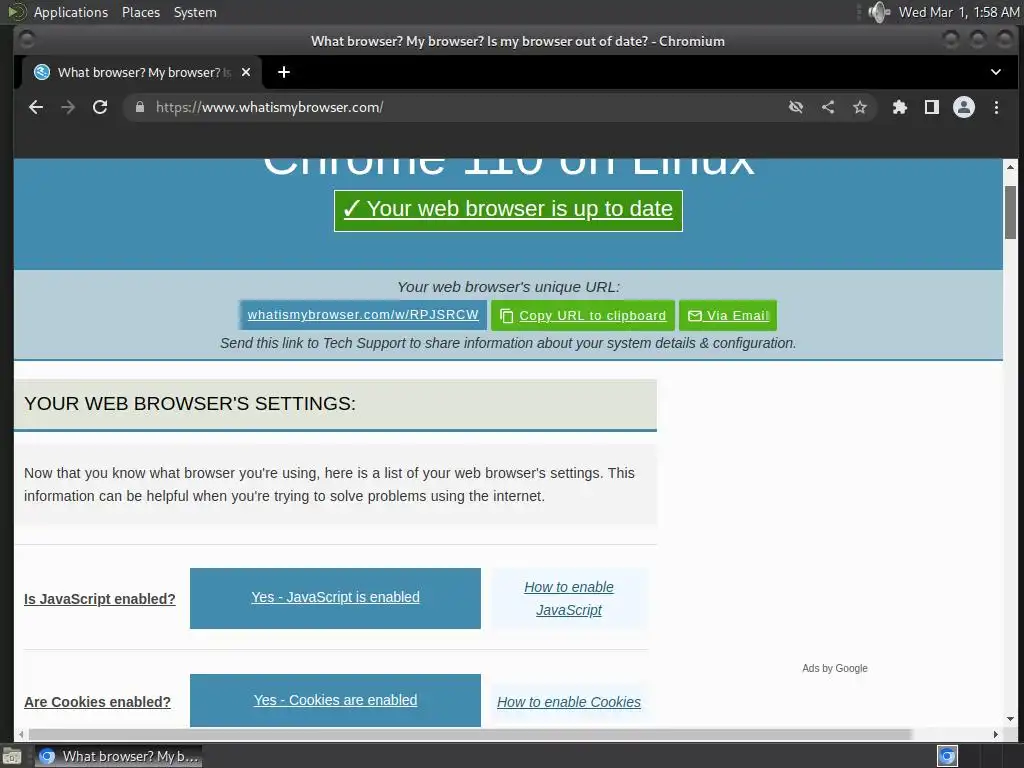Click the scroll down arrow
This screenshot has width=1024, height=768.
(1010, 719)
